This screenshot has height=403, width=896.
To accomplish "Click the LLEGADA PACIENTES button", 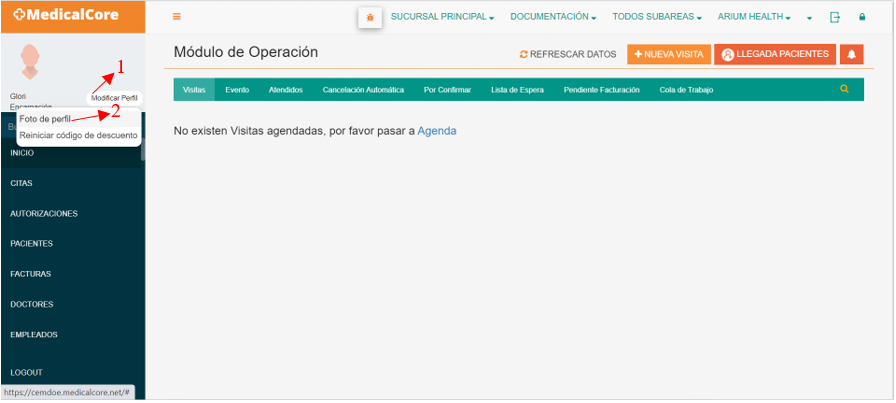I will tap(775, 54).
